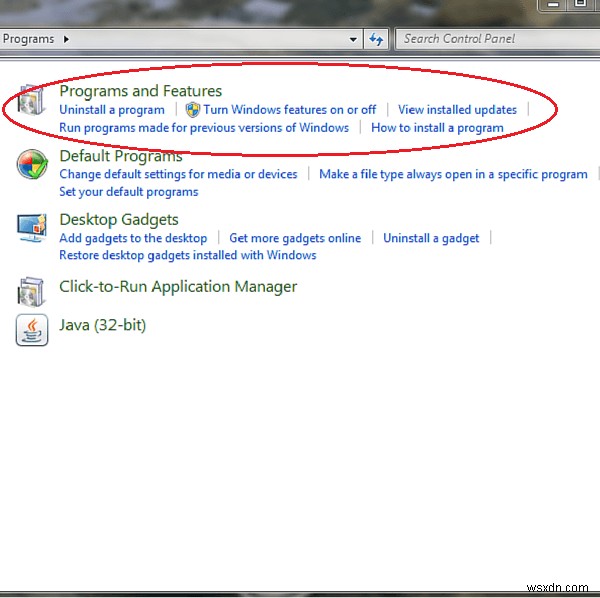The width and height of the screenshot is (600, 598).
Task: Open Make a file type always open link
Action: 453,174
